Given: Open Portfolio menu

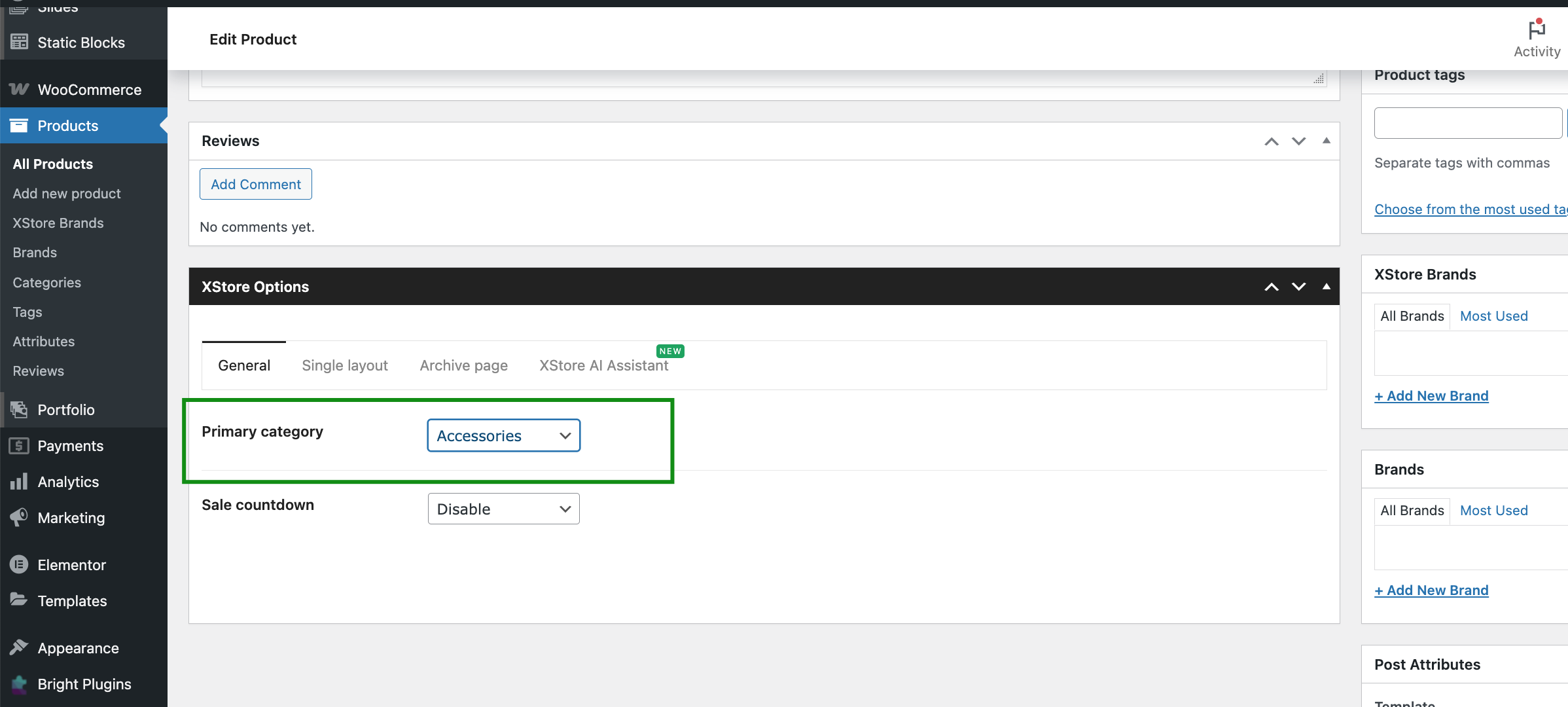Looking at the screenshot, I should (84, 410).
